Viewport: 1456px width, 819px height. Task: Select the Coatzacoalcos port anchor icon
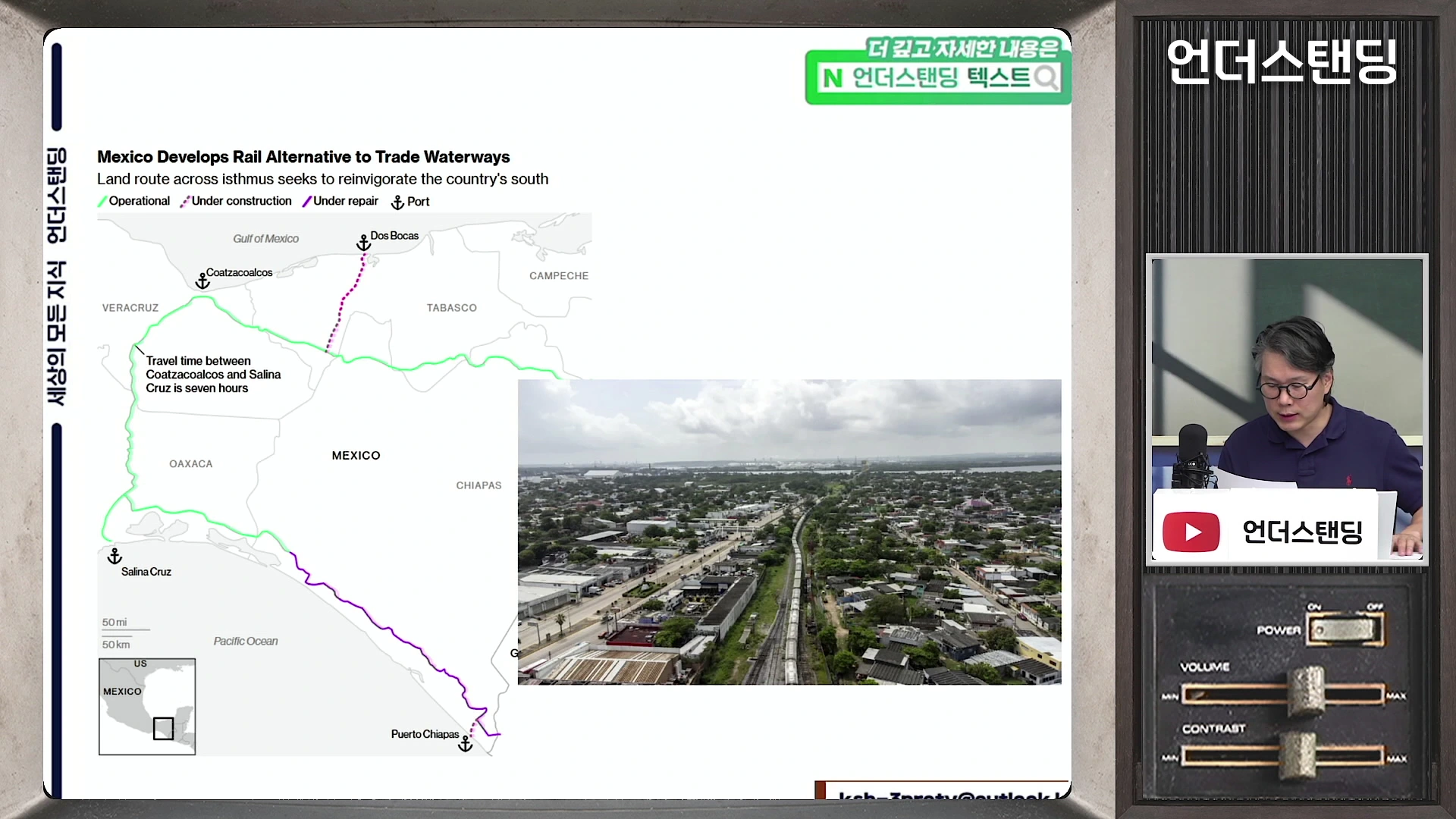202,281
